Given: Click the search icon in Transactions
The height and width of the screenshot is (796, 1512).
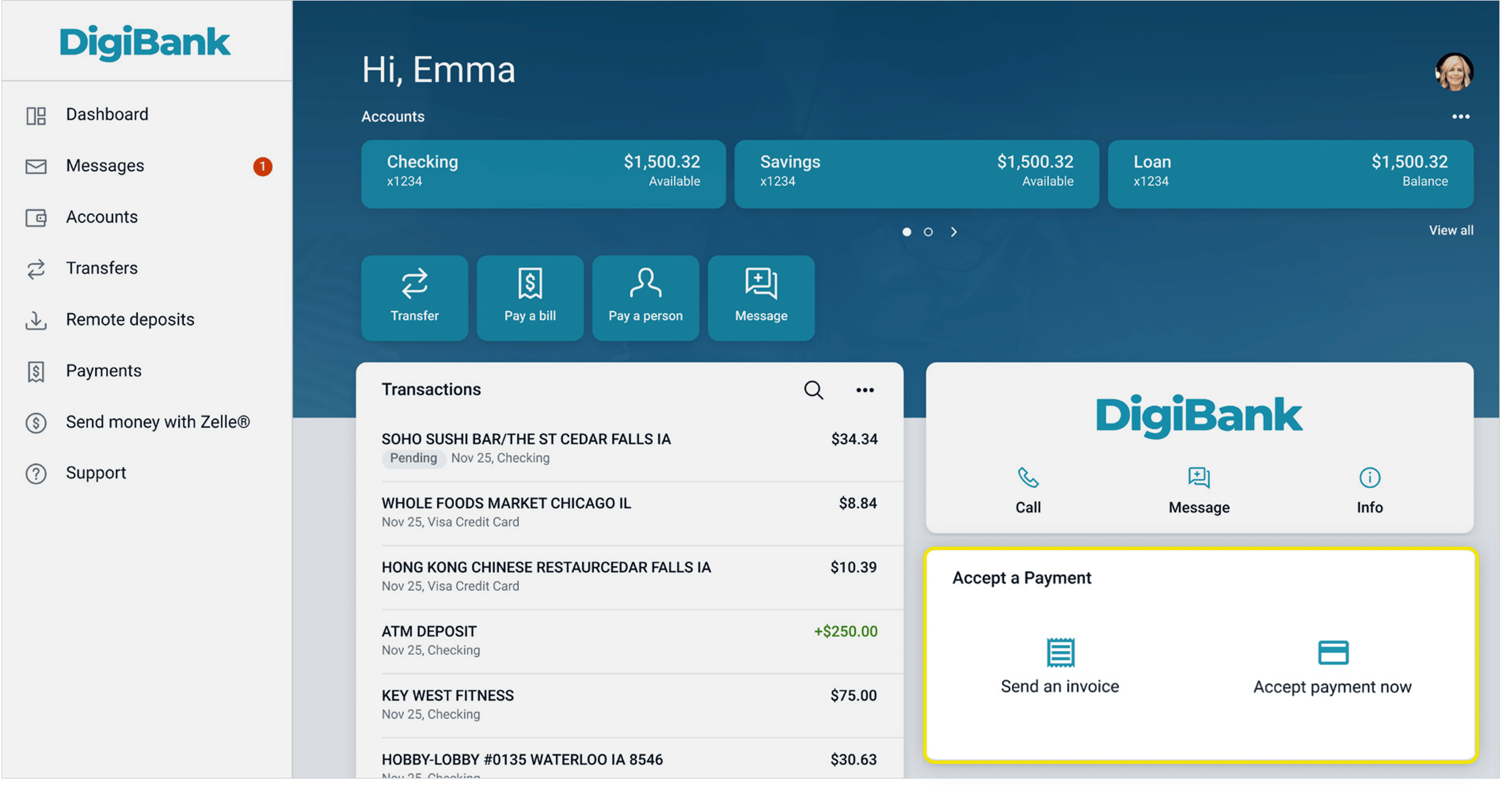Looking at the screenshot, I should pos(813,389).
